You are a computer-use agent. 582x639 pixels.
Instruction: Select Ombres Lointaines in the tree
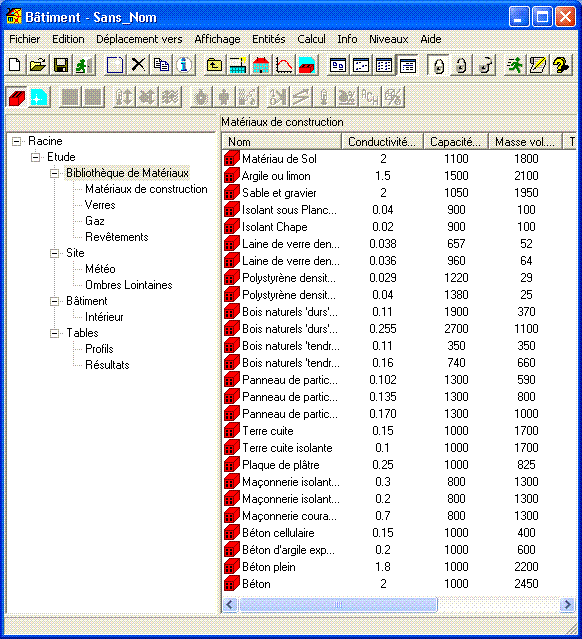click(x=128, y=285)
